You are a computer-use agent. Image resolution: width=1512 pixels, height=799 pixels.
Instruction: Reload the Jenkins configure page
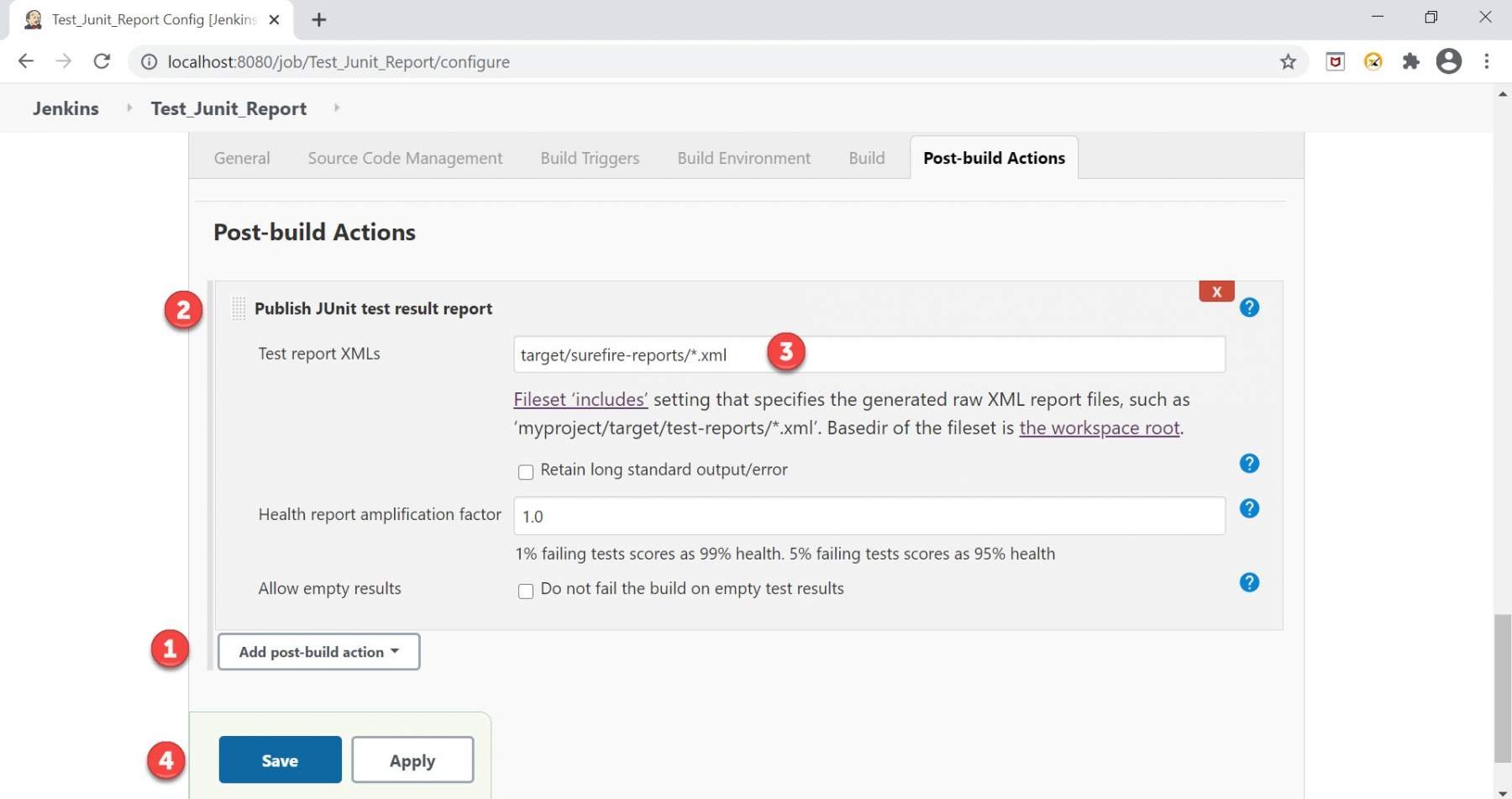click(102, 61)
